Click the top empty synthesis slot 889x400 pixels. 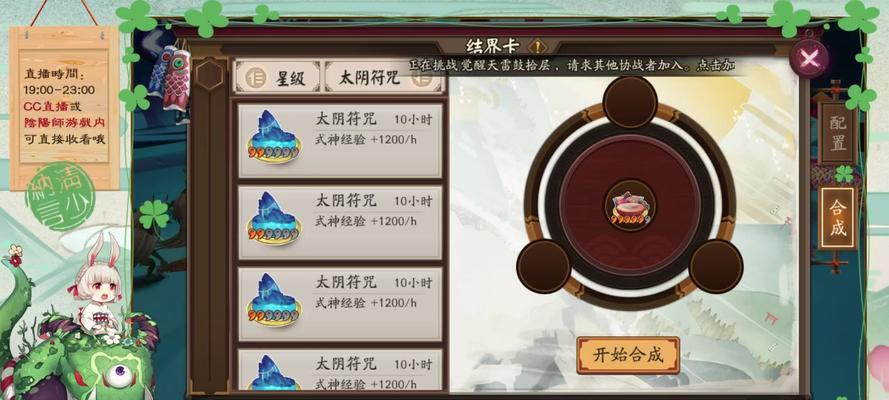point(629,102)
